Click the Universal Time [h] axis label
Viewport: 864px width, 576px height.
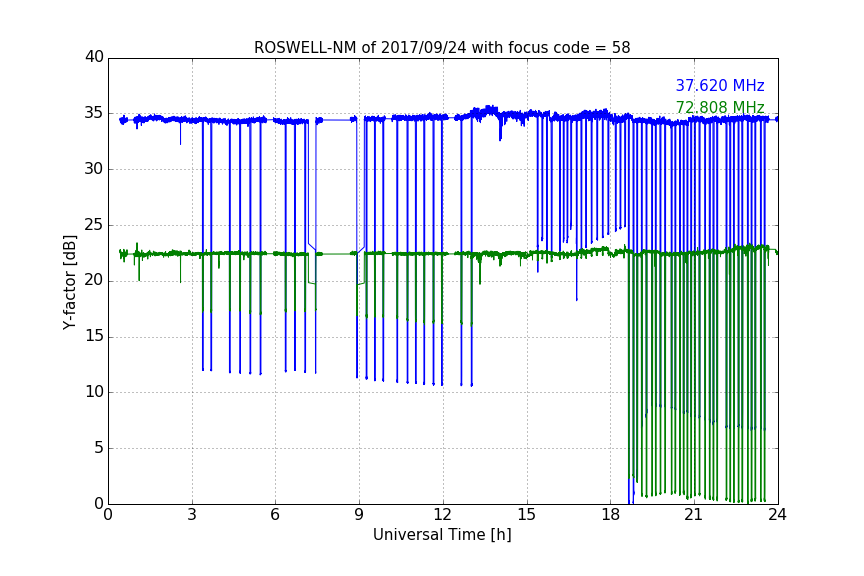(442, 535)
